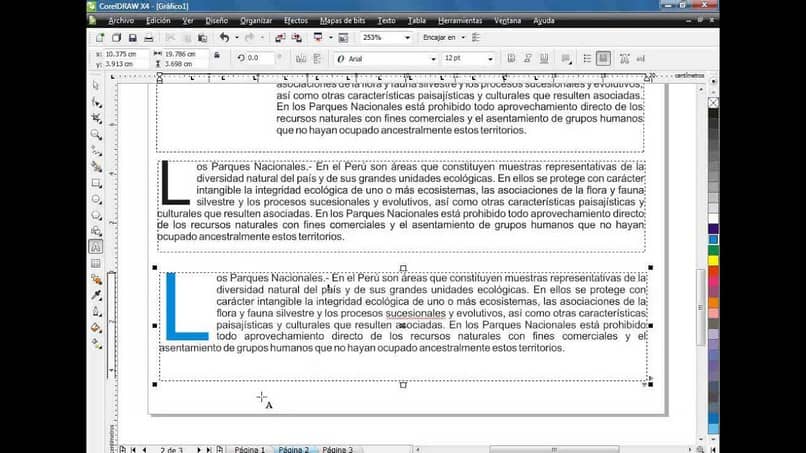Click the Encajar en button
Viewport: 806px width, 453px height.
pos(439,38)
